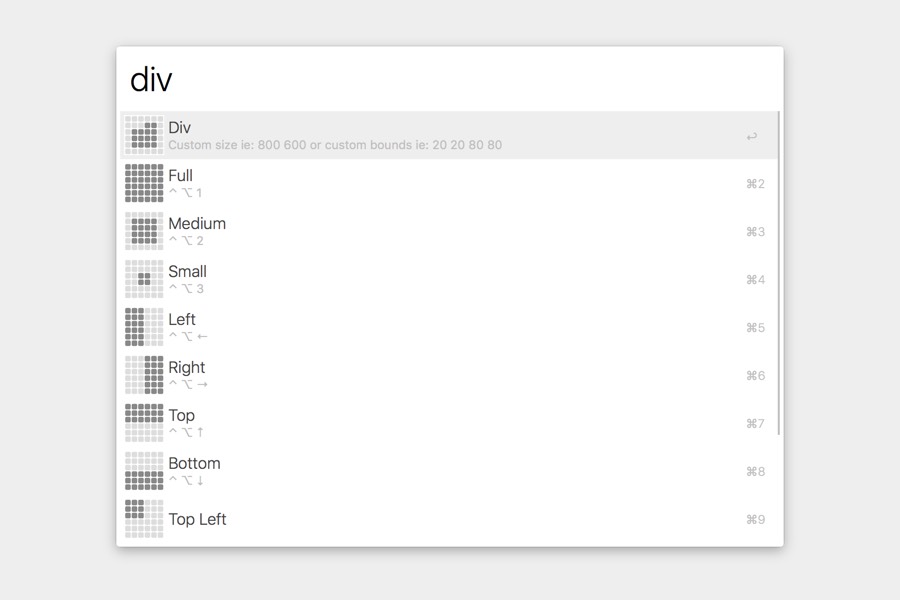Pick the Top Left result label
The width and height of the screenshot is (900, 600).
pos(197,519)
